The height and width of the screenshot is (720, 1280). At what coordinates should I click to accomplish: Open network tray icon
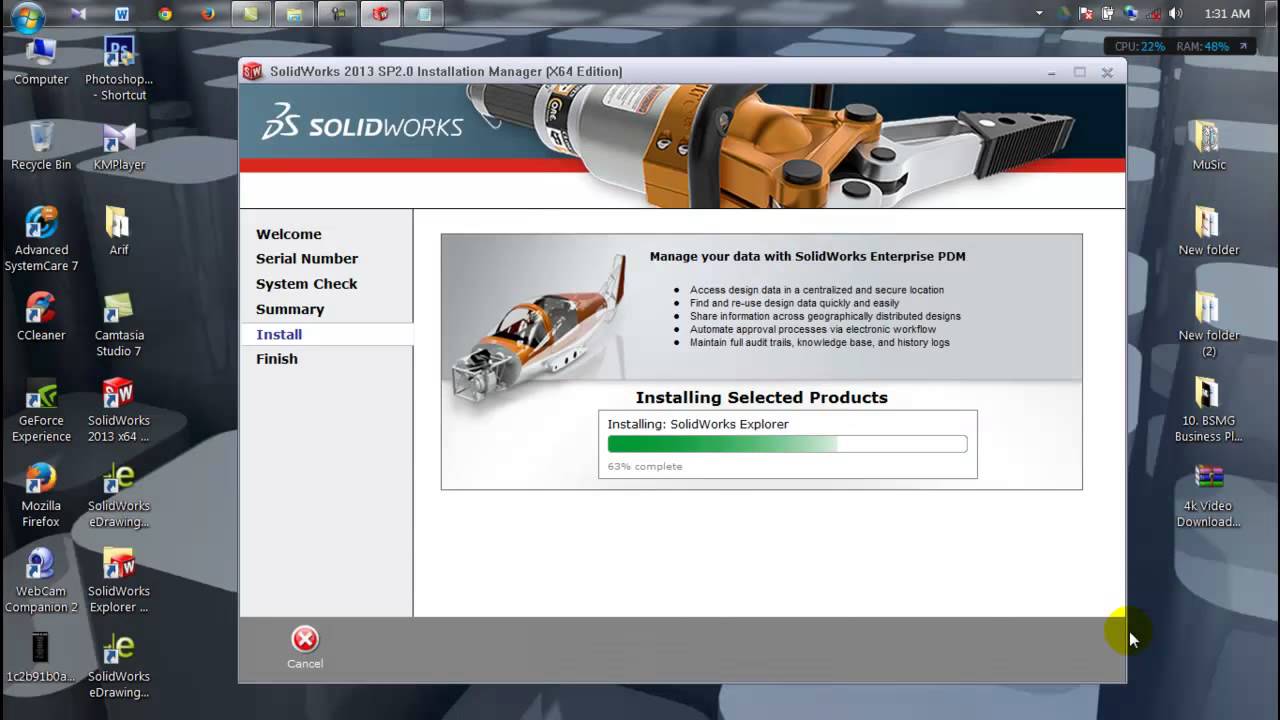[x=1131, y=13]
